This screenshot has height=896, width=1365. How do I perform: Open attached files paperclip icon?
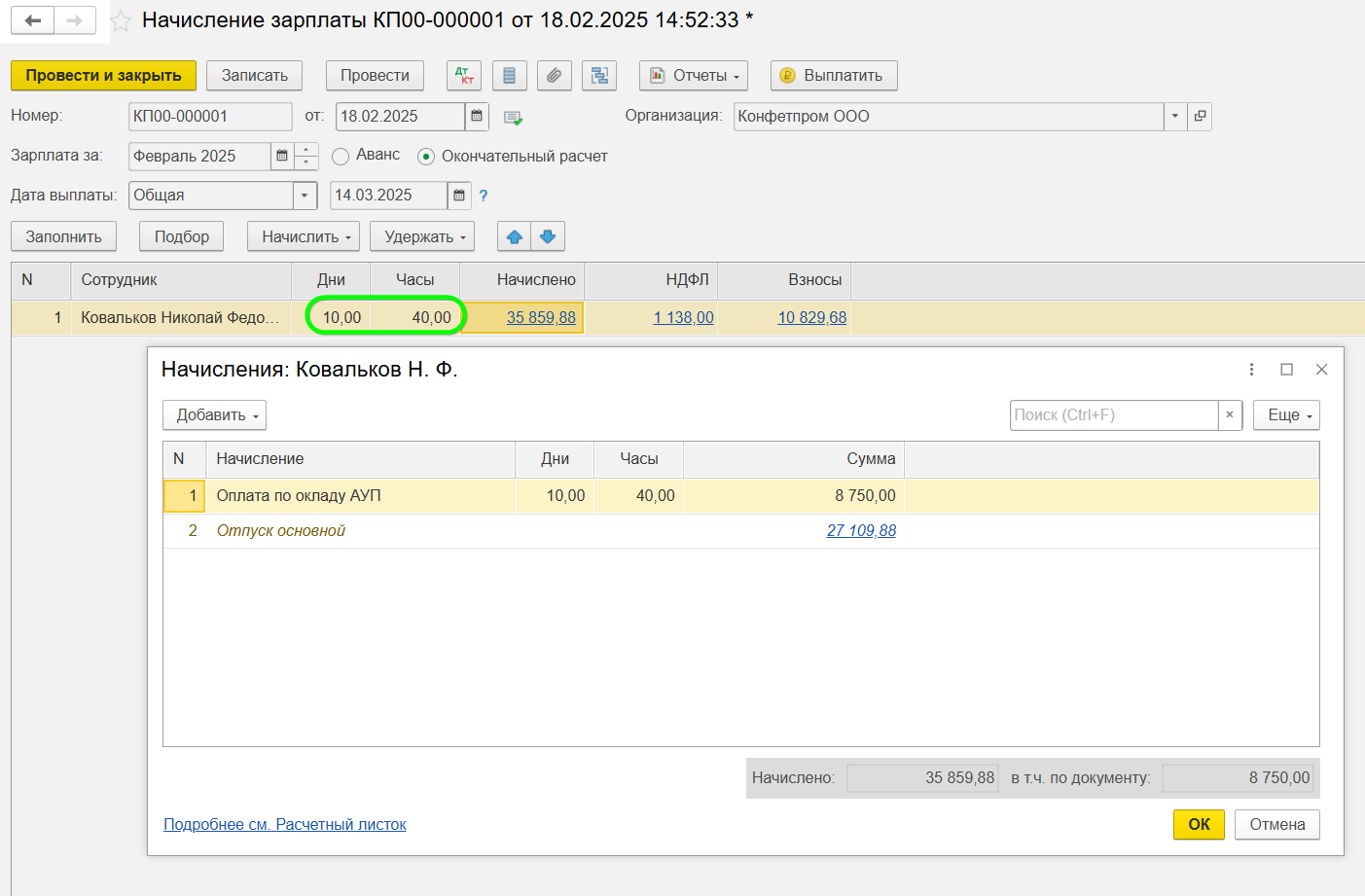554,75
